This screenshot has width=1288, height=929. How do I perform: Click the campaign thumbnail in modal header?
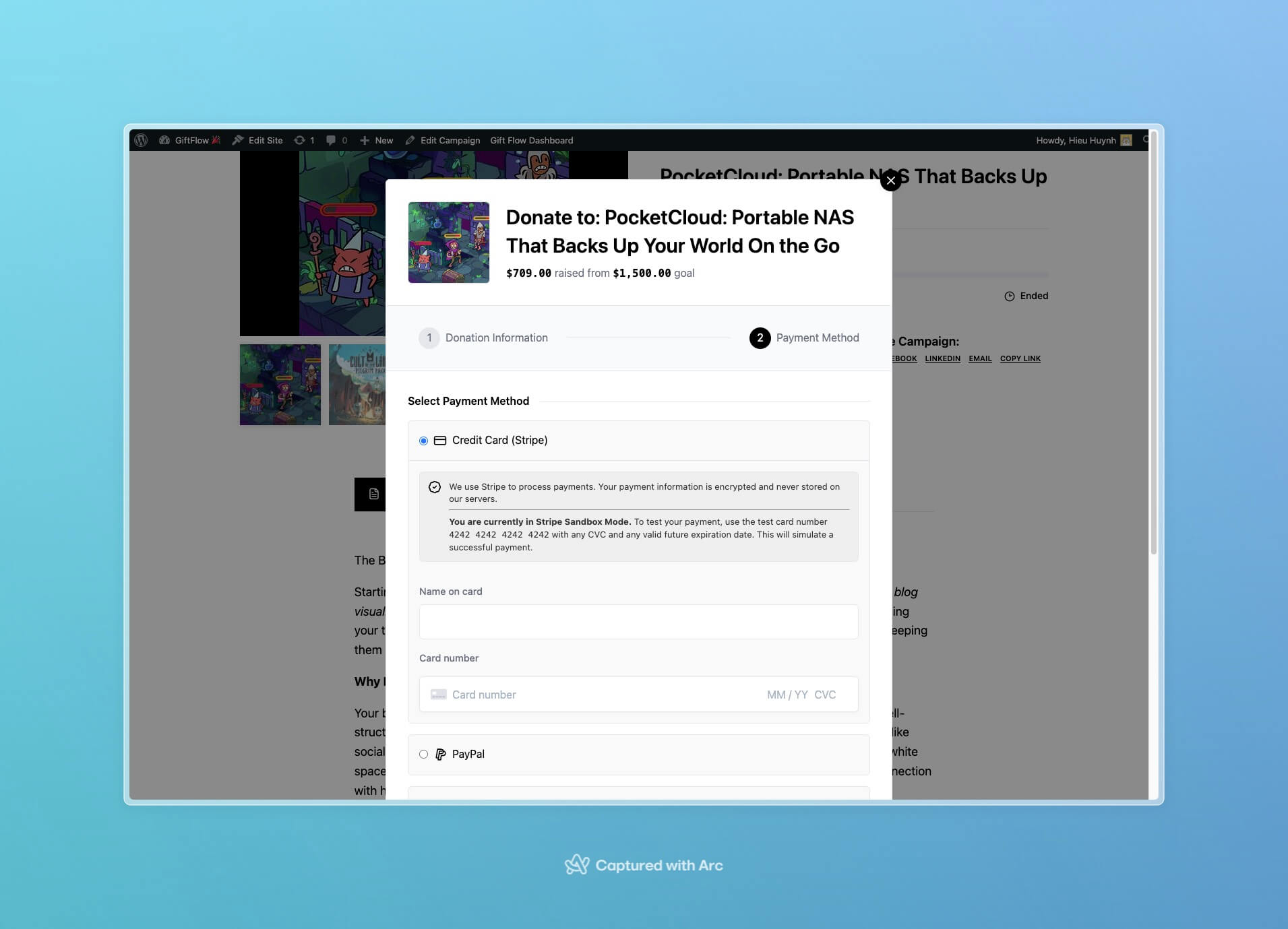[448, 243]
